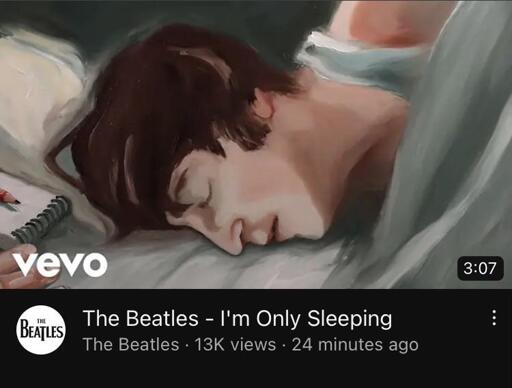Click the small "THE" text in the Beatles logo

point(41,321)
